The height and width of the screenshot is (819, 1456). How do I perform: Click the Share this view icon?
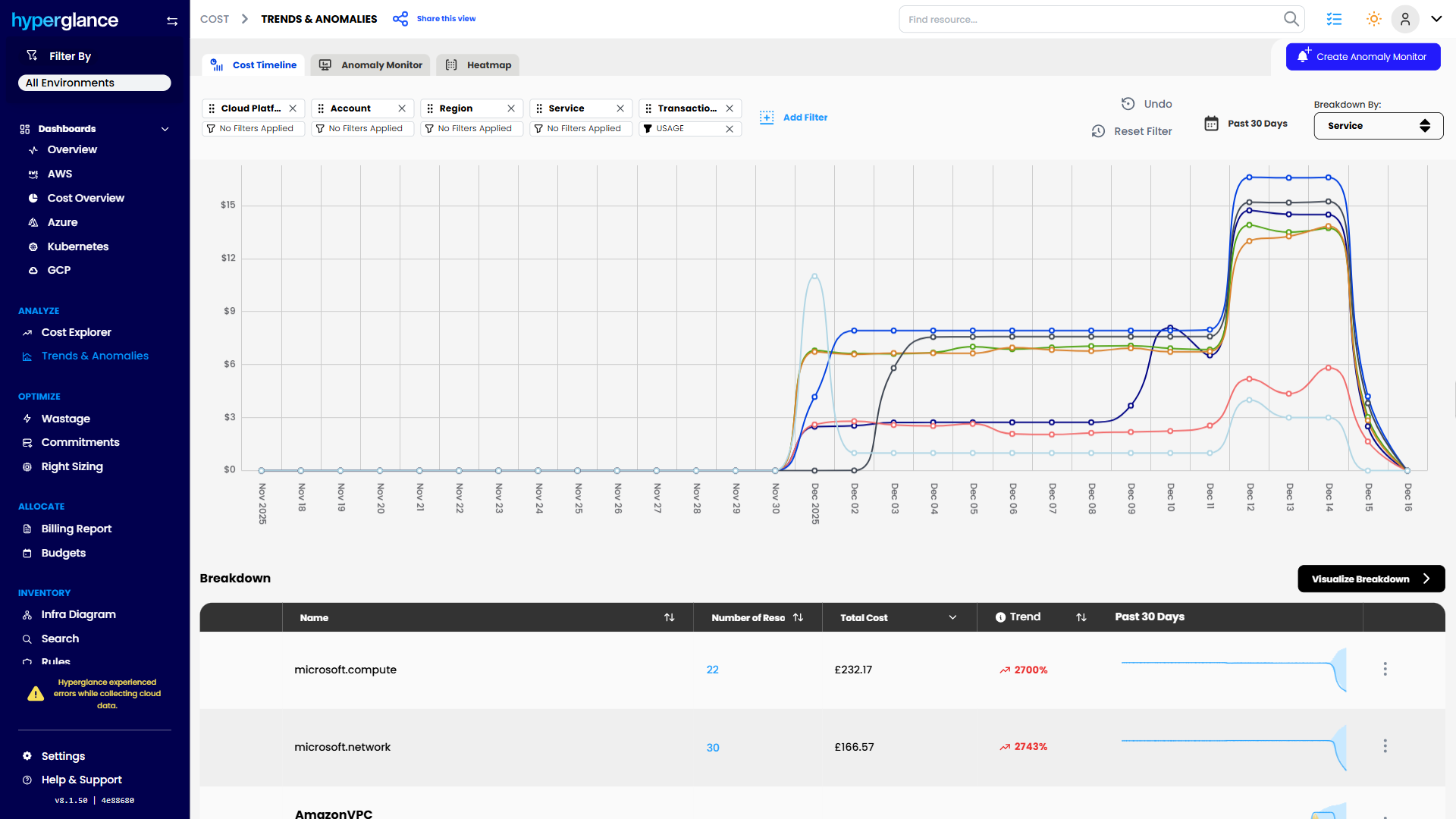click(400, 19)
